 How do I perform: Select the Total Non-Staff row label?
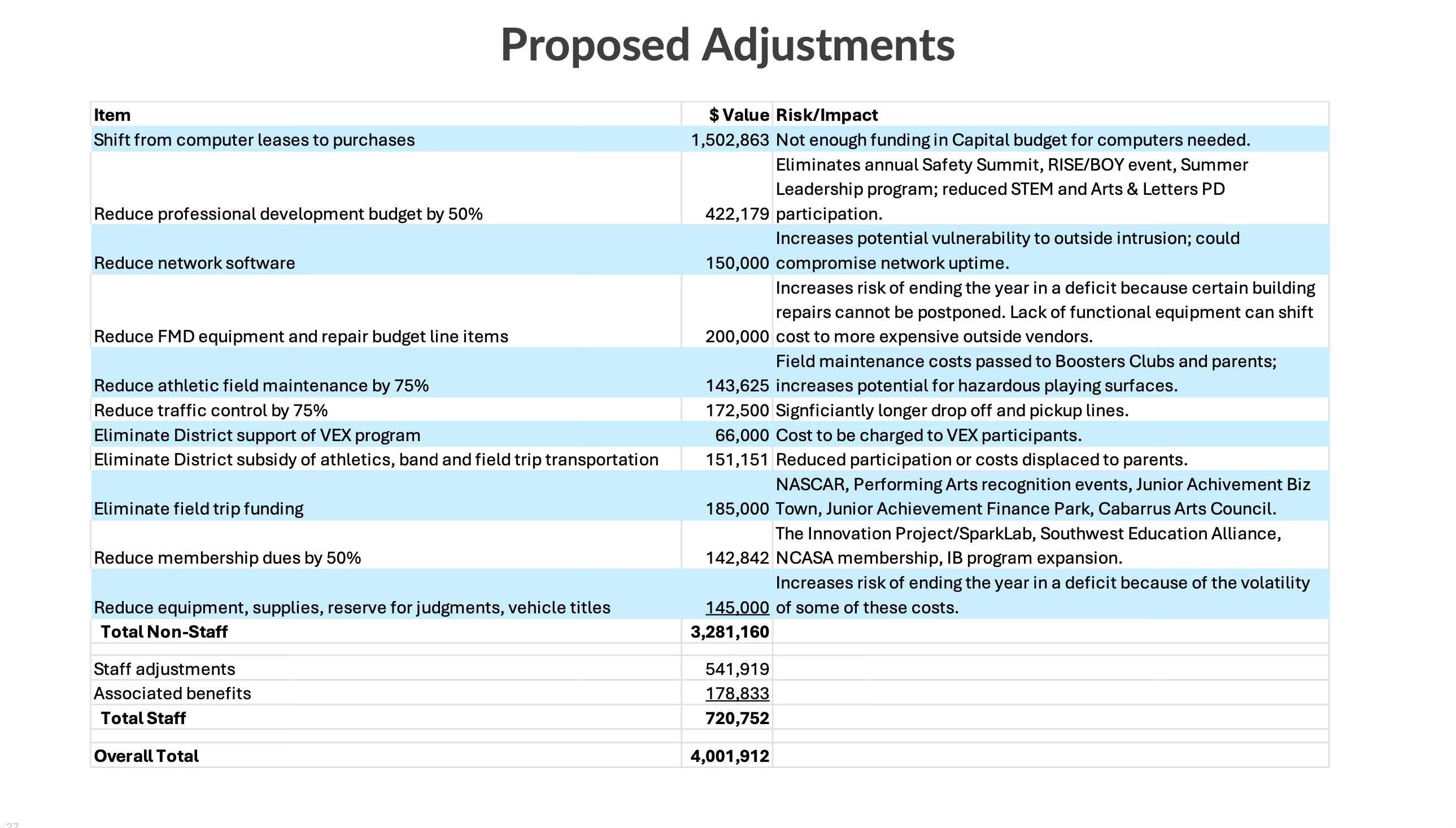164,632
